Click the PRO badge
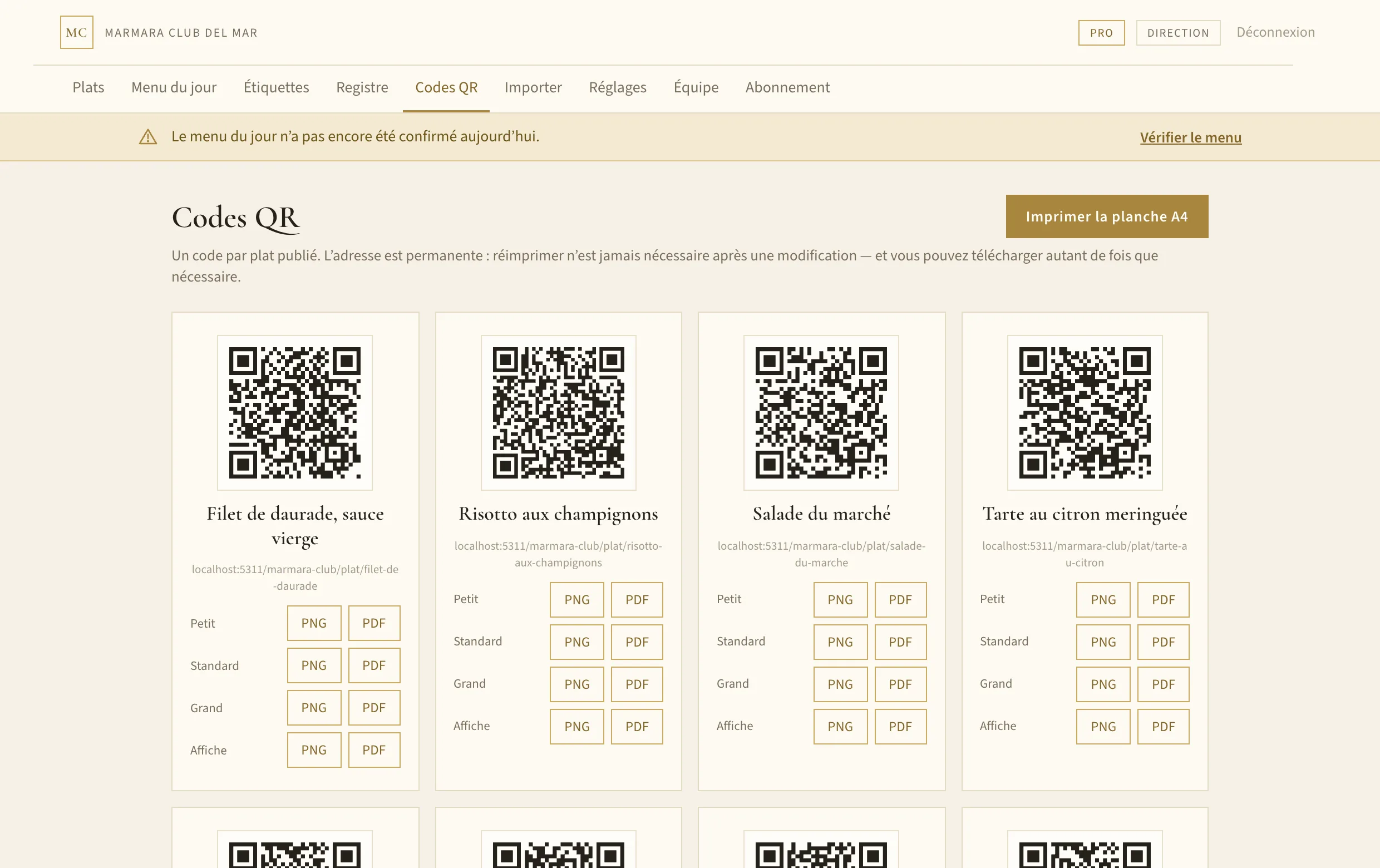1380x868 pixels. pos(1101,33)
